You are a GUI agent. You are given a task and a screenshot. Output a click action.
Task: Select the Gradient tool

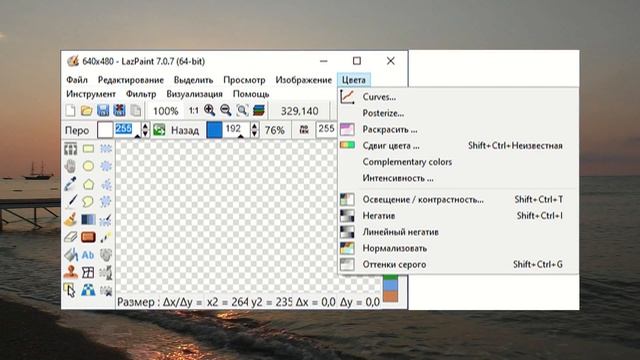[88, 220]
